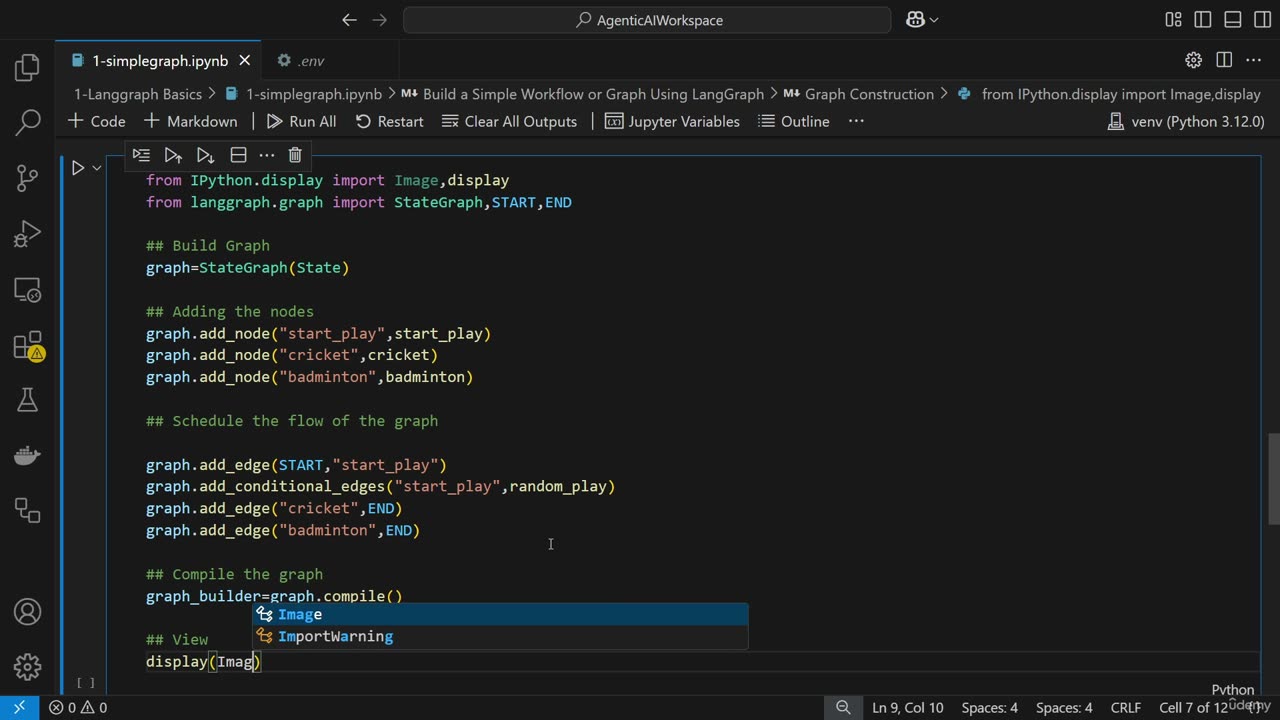Viewport: 1280px width, 720px height.
Task: Open the Explorer view in activity bar
Action: pyautogui.click(x=27, y=68)
